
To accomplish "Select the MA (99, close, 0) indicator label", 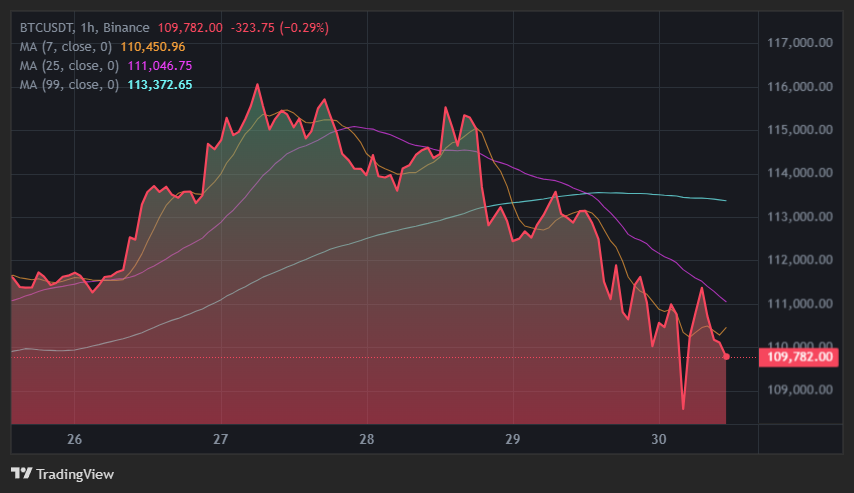I will 69,84.
